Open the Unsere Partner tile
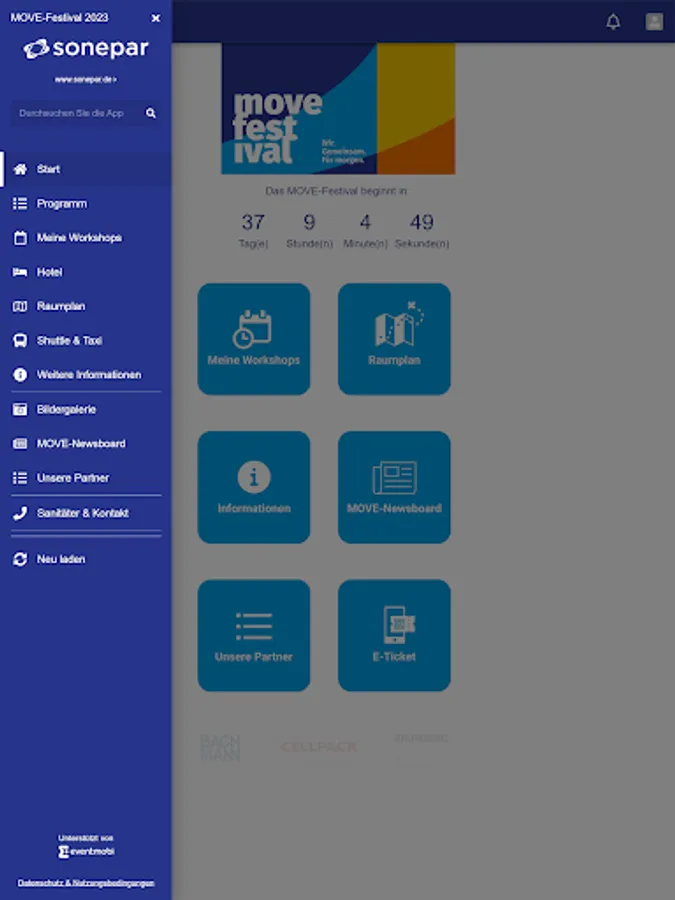The height and width of the screenshot is (900, 675). [254, 635]
